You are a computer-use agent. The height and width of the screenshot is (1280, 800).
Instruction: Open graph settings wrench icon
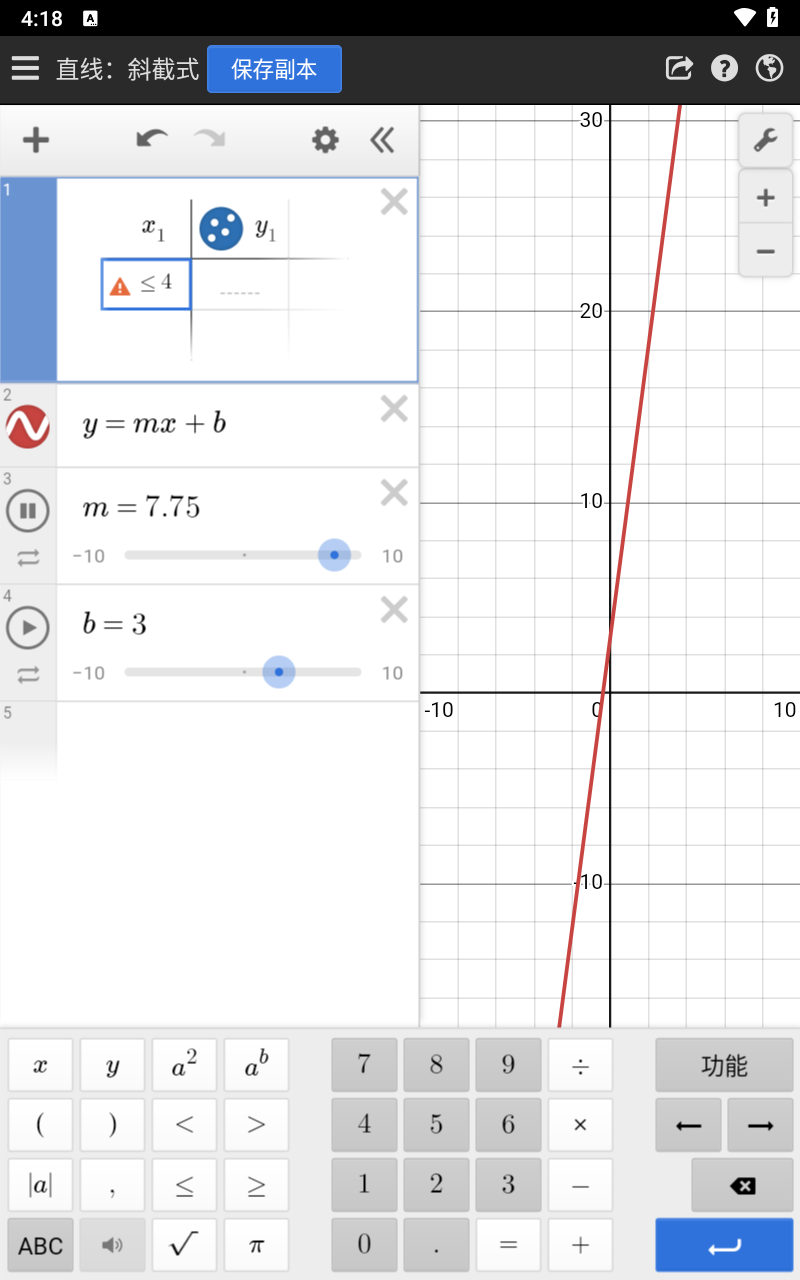[x=765, y=140]
